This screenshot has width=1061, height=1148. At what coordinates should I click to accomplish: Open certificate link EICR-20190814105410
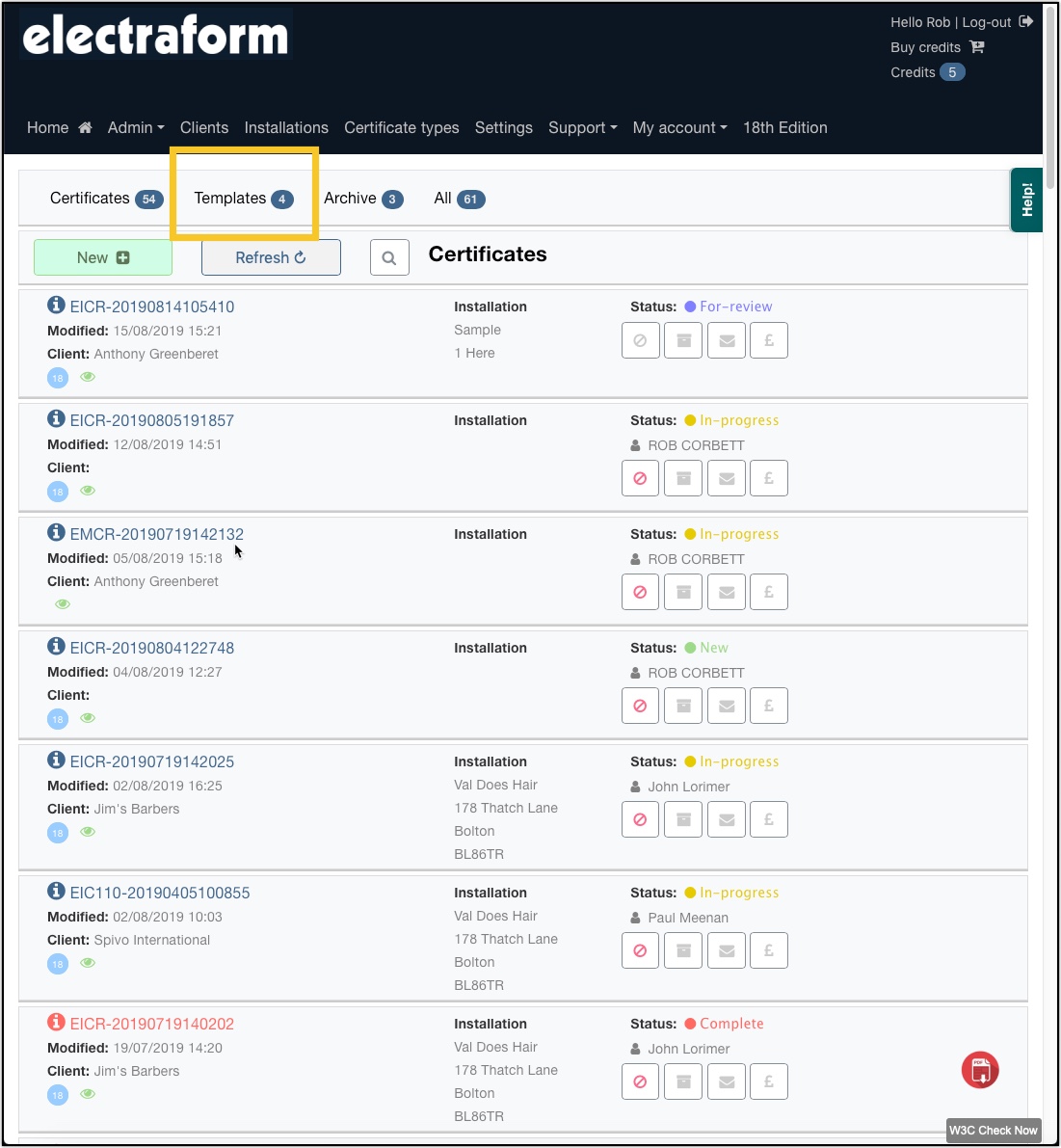click(x=152, y=307)
